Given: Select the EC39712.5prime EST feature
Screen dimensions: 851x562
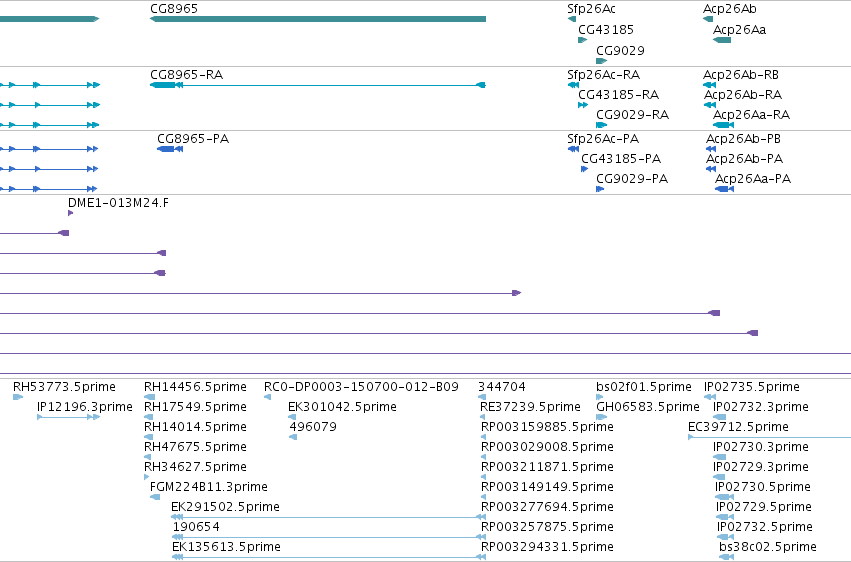Looking at the screenshot, I should click(x=769, y=437).
